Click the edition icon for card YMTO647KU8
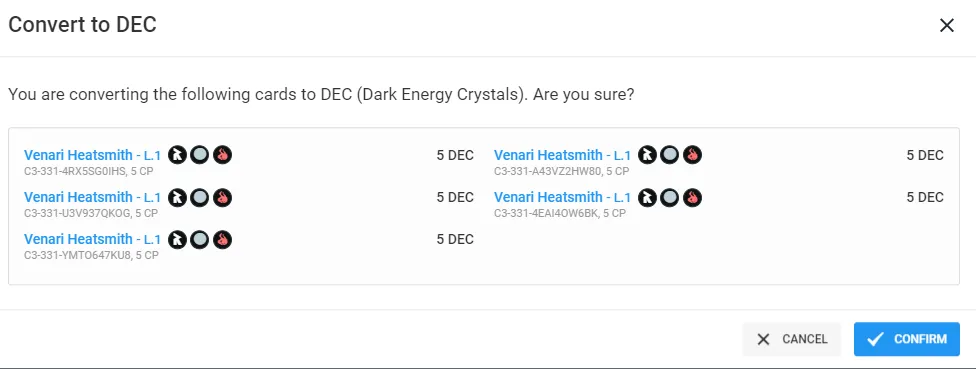Screen dimensions: 976x369 [x=177, y=239]
